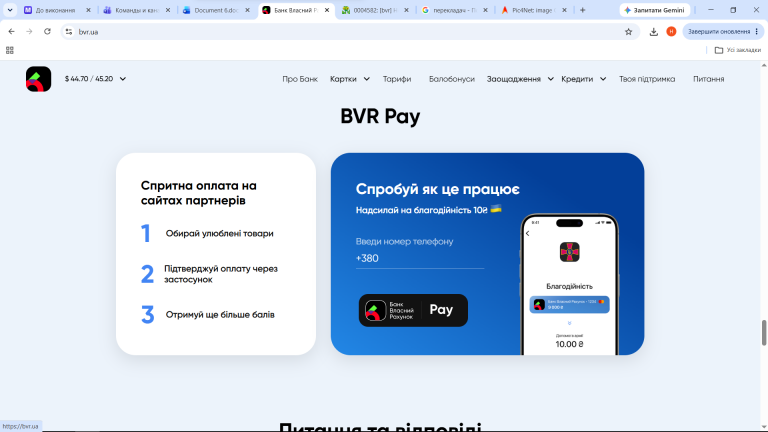
Task: Close the перекладач tab
Action: [x=485, y=10]
